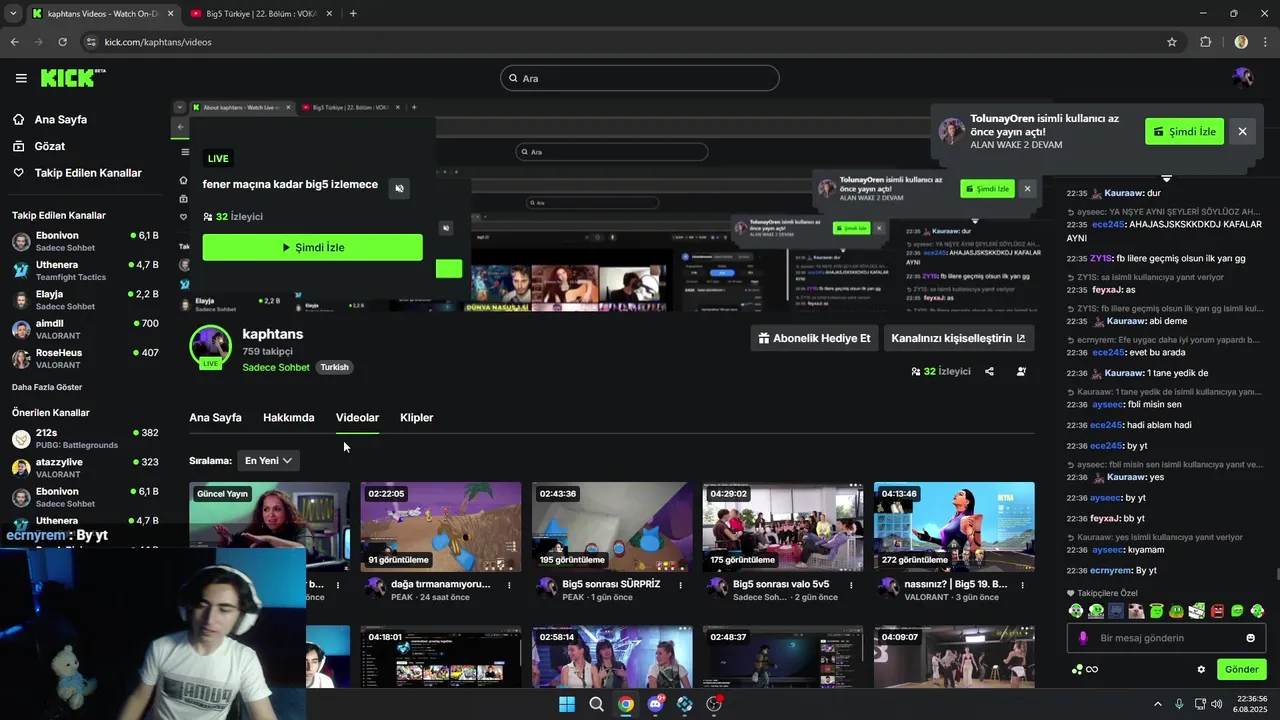Open options menu for Big5 sonrası SÜRPRİZ
The height and width of the screenshot is (720, 1280).
[x=681, y=585]
